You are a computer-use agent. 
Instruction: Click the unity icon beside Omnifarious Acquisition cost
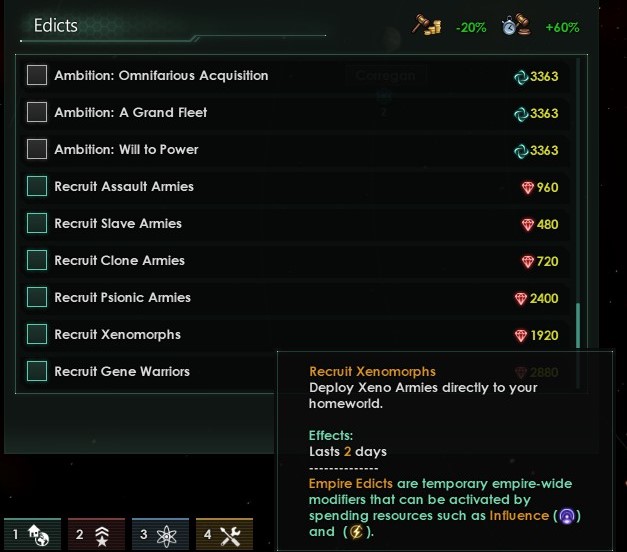click(521, 77)
